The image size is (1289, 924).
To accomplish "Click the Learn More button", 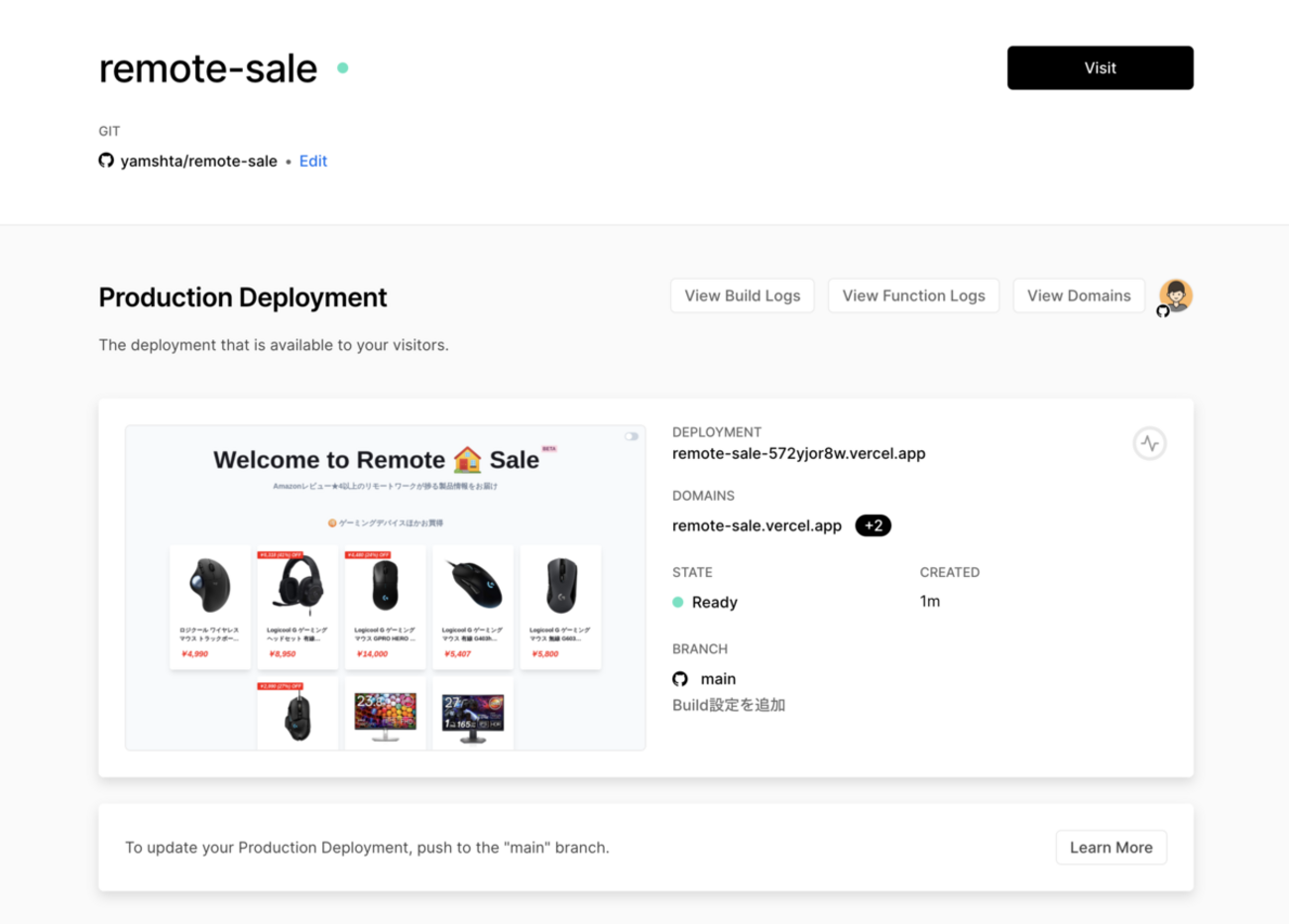I will [x=1111, y=848].
